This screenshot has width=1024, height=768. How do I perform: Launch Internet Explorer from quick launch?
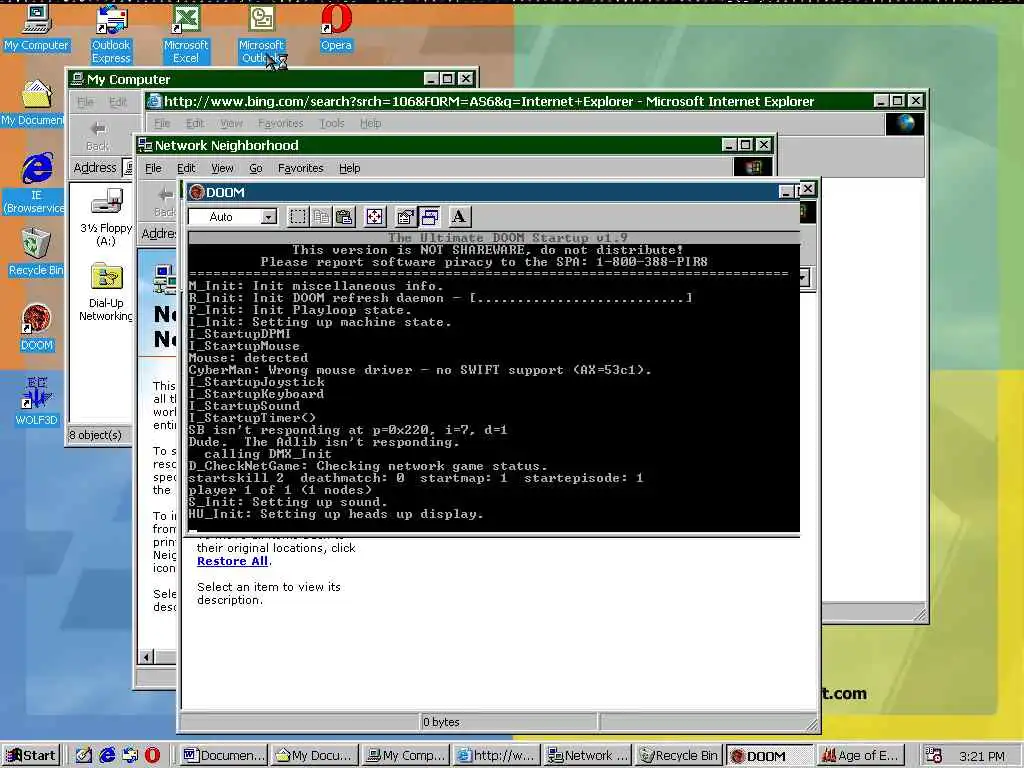(x=107, y=755)
